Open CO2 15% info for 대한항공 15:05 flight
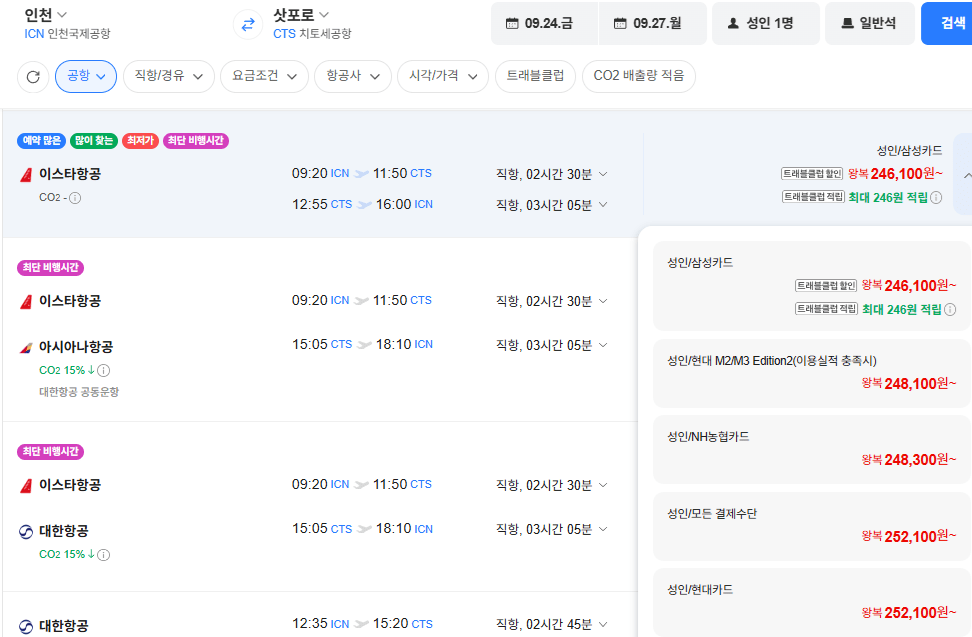The width and height of the screenshot is (972, 637). click(104, 555)
